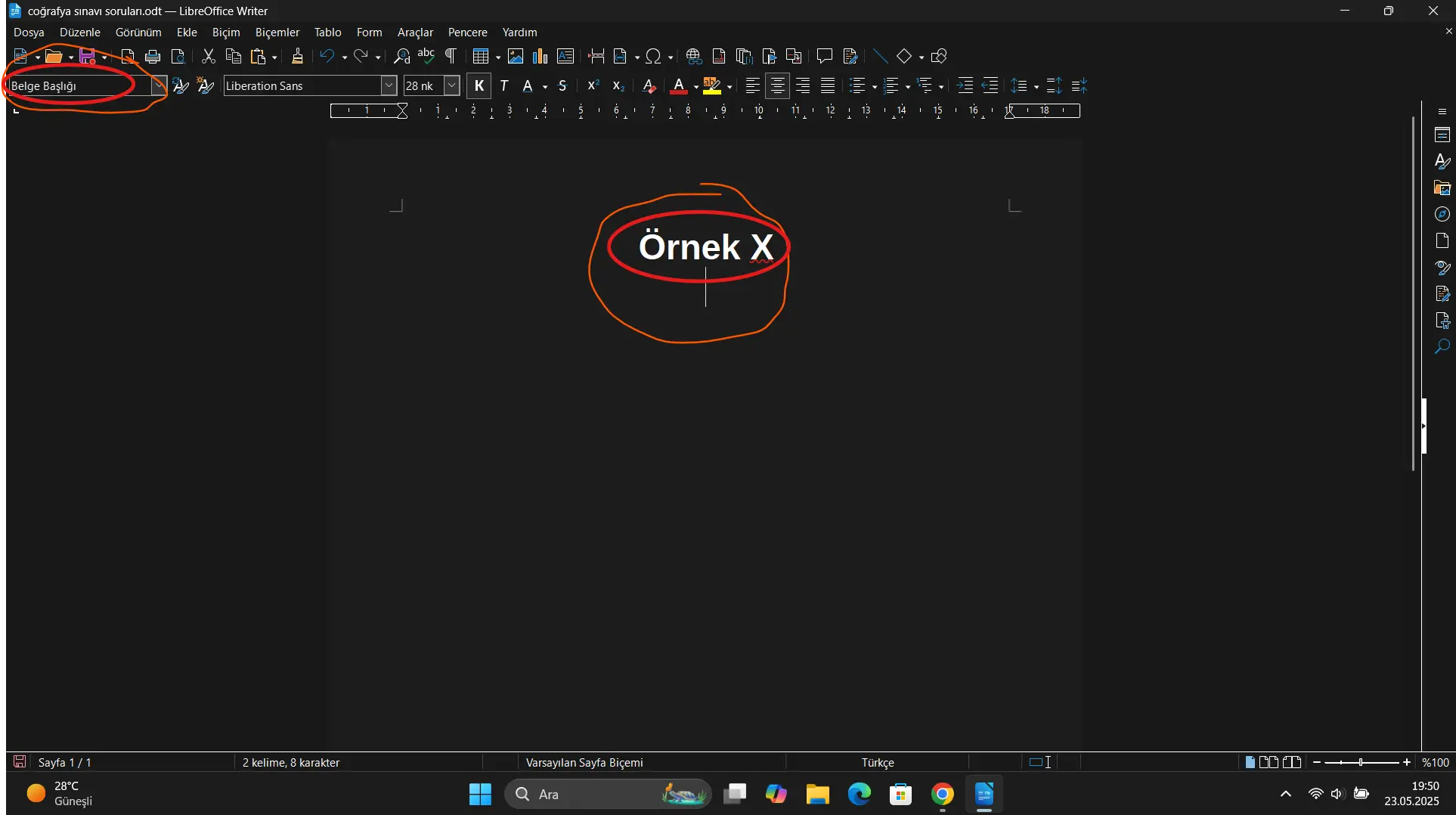The height and width of the screenshot is (815, 1456).
Task: Expand the paragraph style dropdown
Action: [x=159, y=86]
